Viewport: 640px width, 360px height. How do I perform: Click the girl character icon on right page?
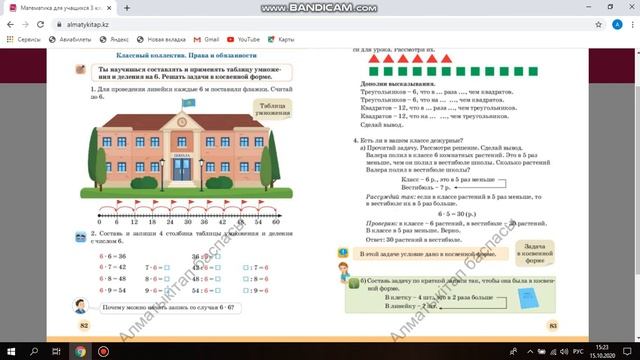point(344,272)
